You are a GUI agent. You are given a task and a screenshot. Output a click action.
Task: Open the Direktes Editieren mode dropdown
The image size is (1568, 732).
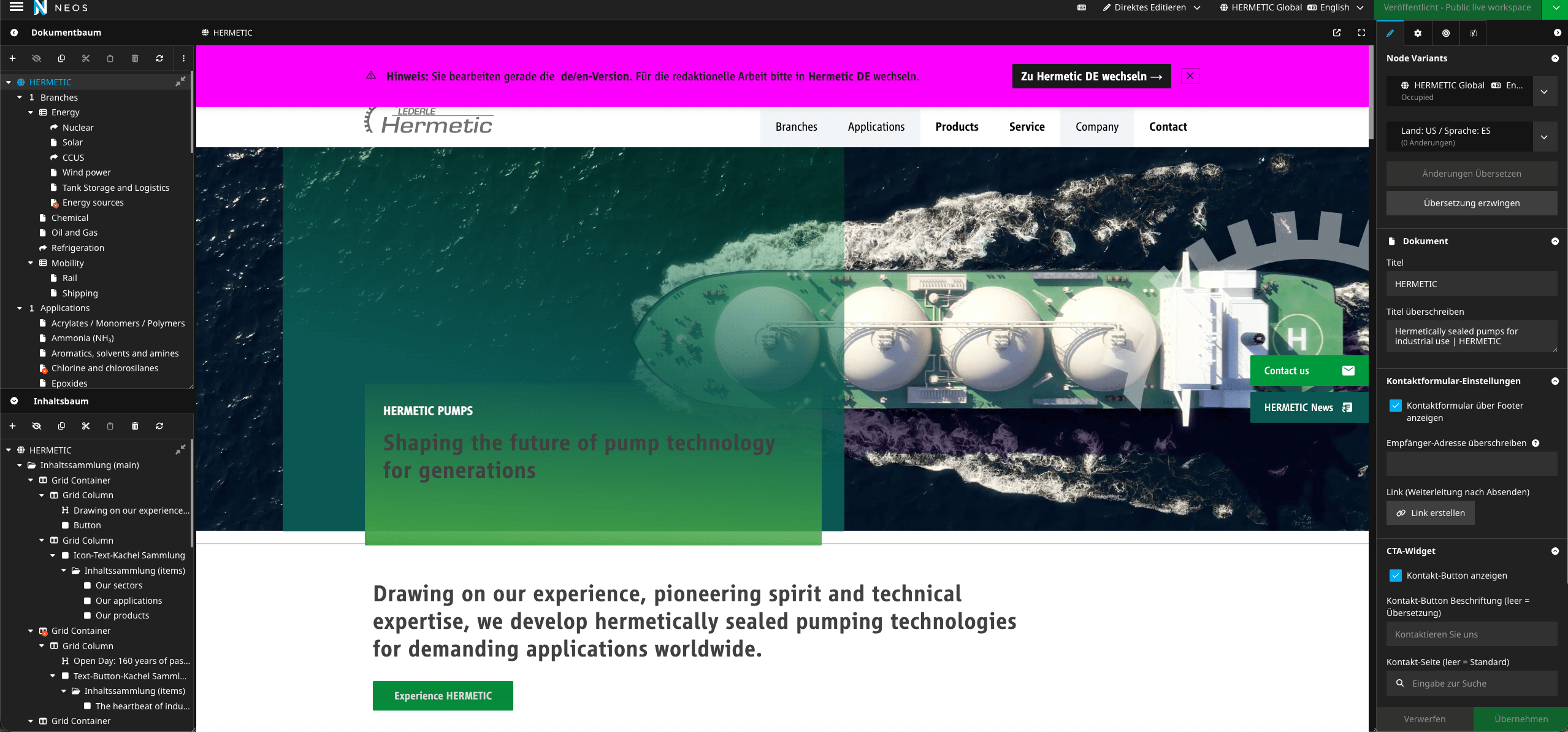[1151, 7]
